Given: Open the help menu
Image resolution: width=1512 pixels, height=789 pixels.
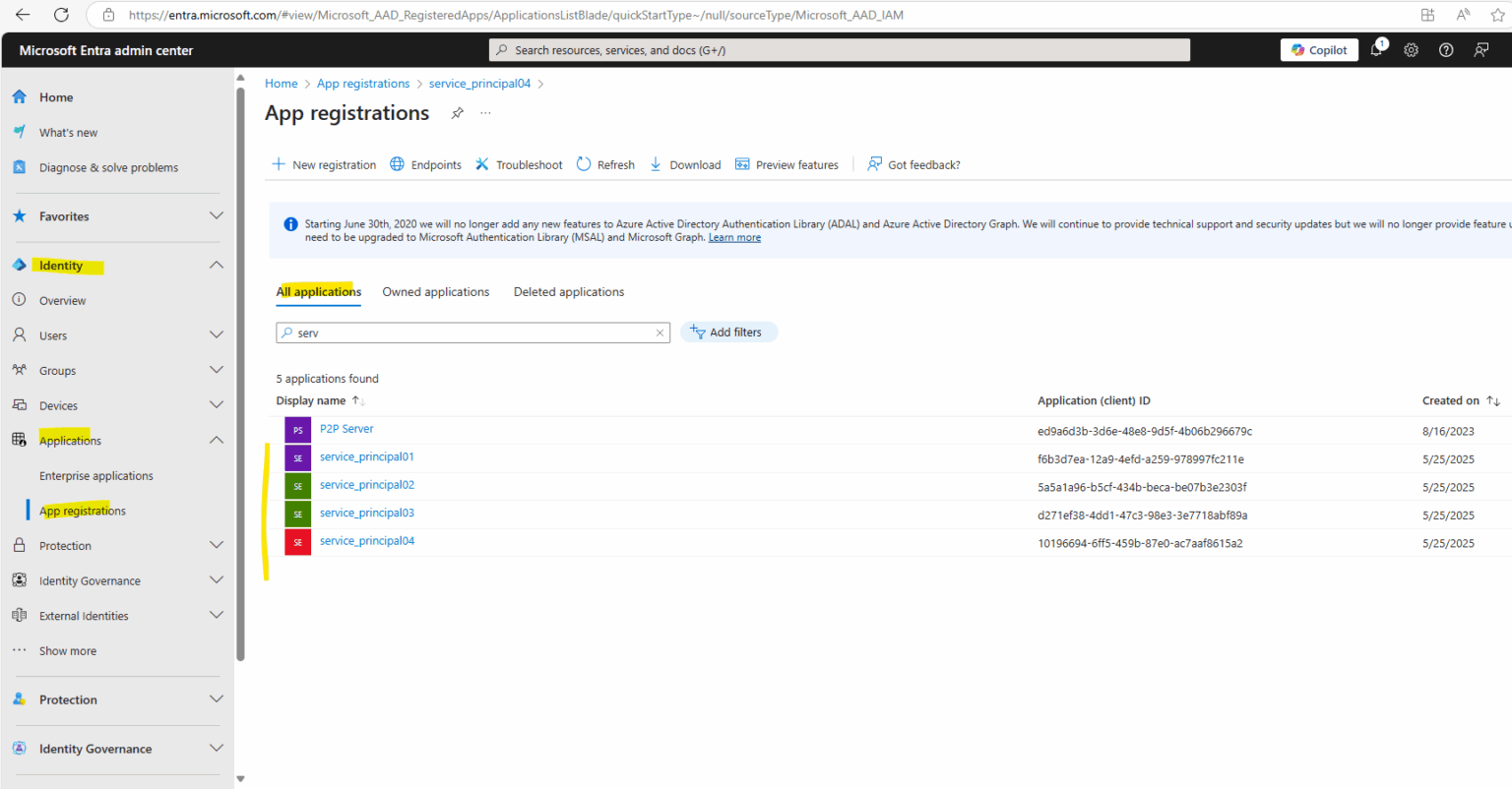Looking at the screenshot, I should click(x=1445, y=49).
